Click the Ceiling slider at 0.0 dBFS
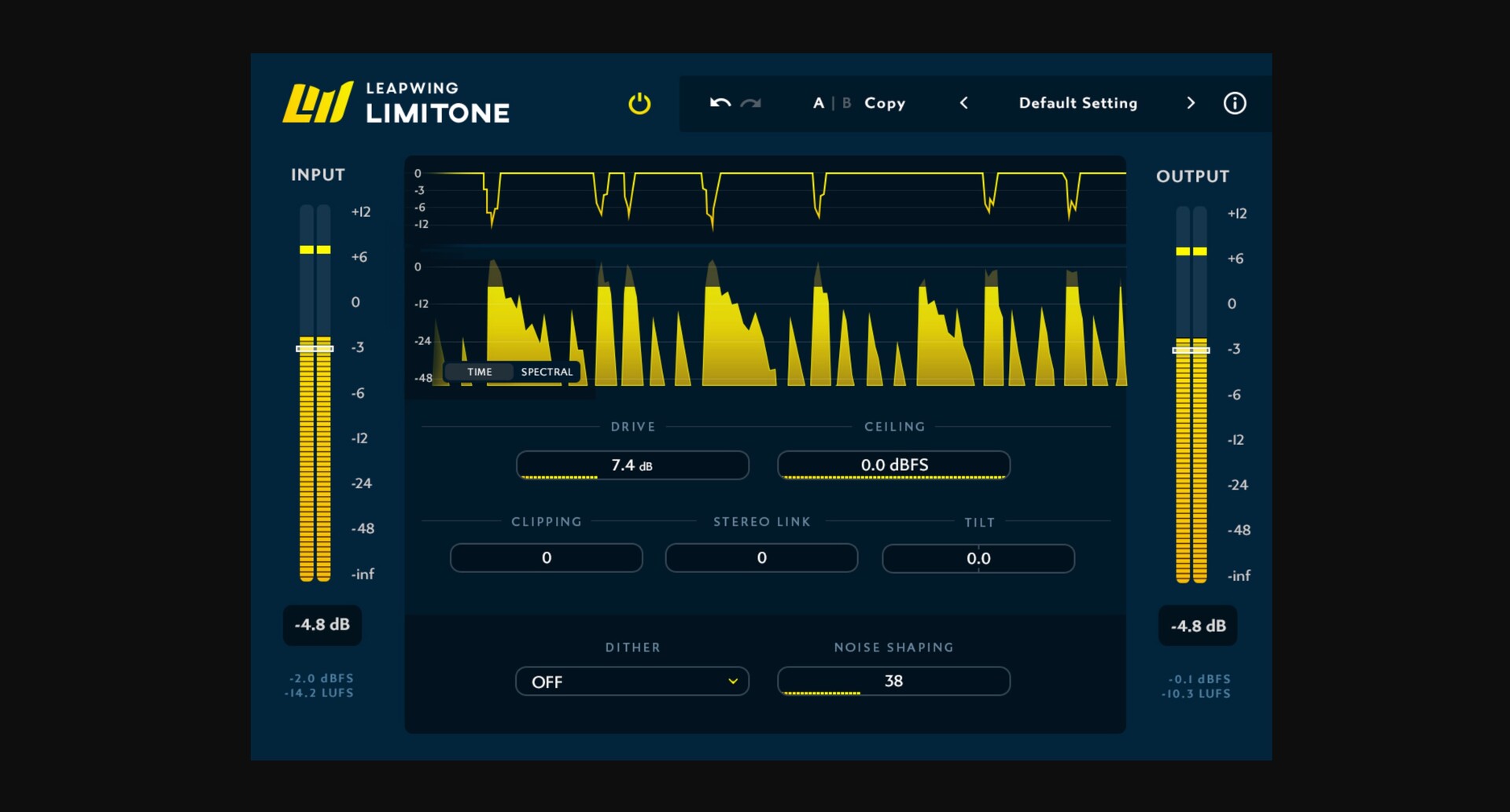The image size is (1510, 812). (x=893, y=465)
